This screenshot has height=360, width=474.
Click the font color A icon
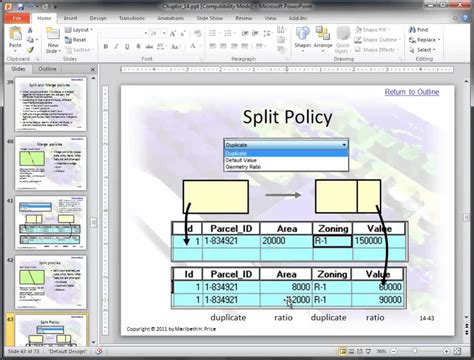(x=193, y=46)
